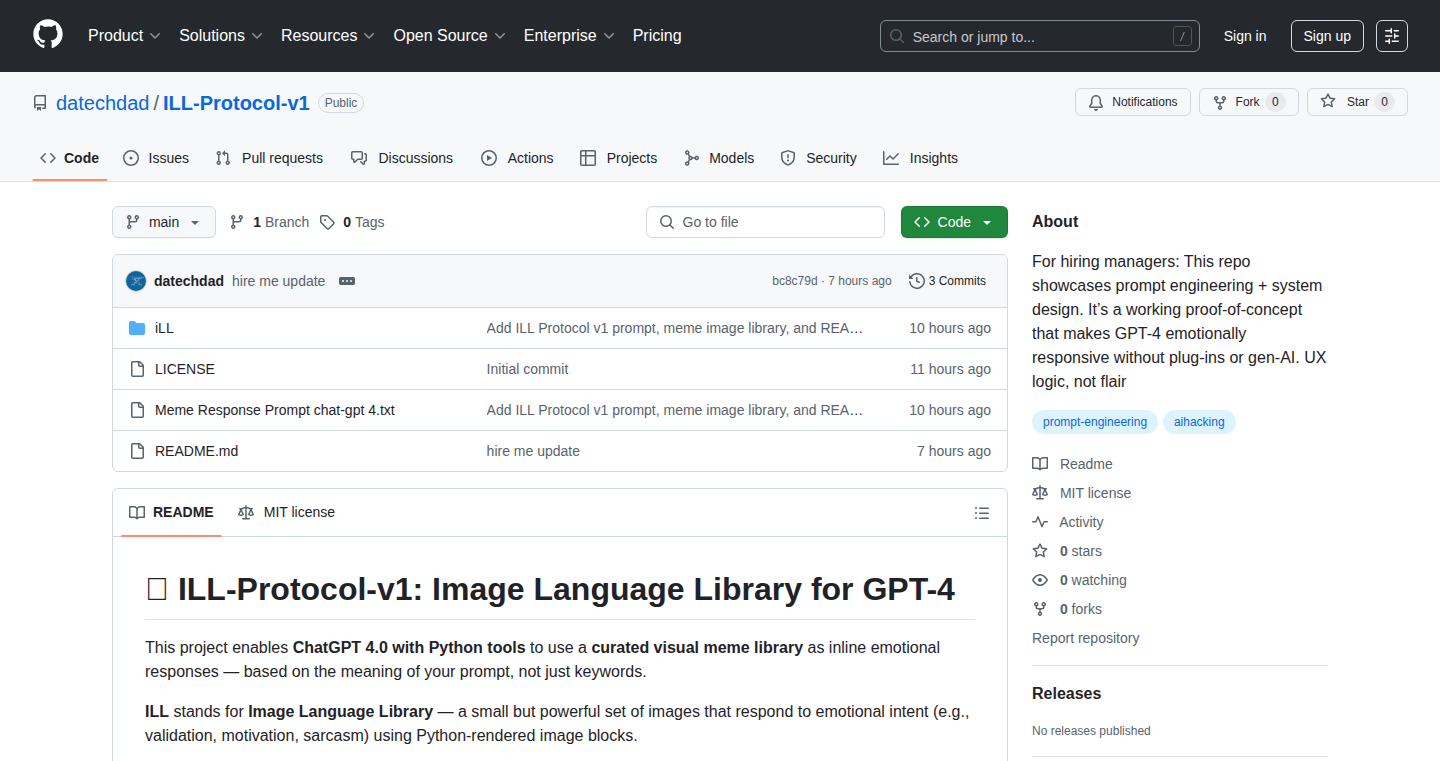Click the scale icon beside MIT license in About

[x=1040, y=493]
